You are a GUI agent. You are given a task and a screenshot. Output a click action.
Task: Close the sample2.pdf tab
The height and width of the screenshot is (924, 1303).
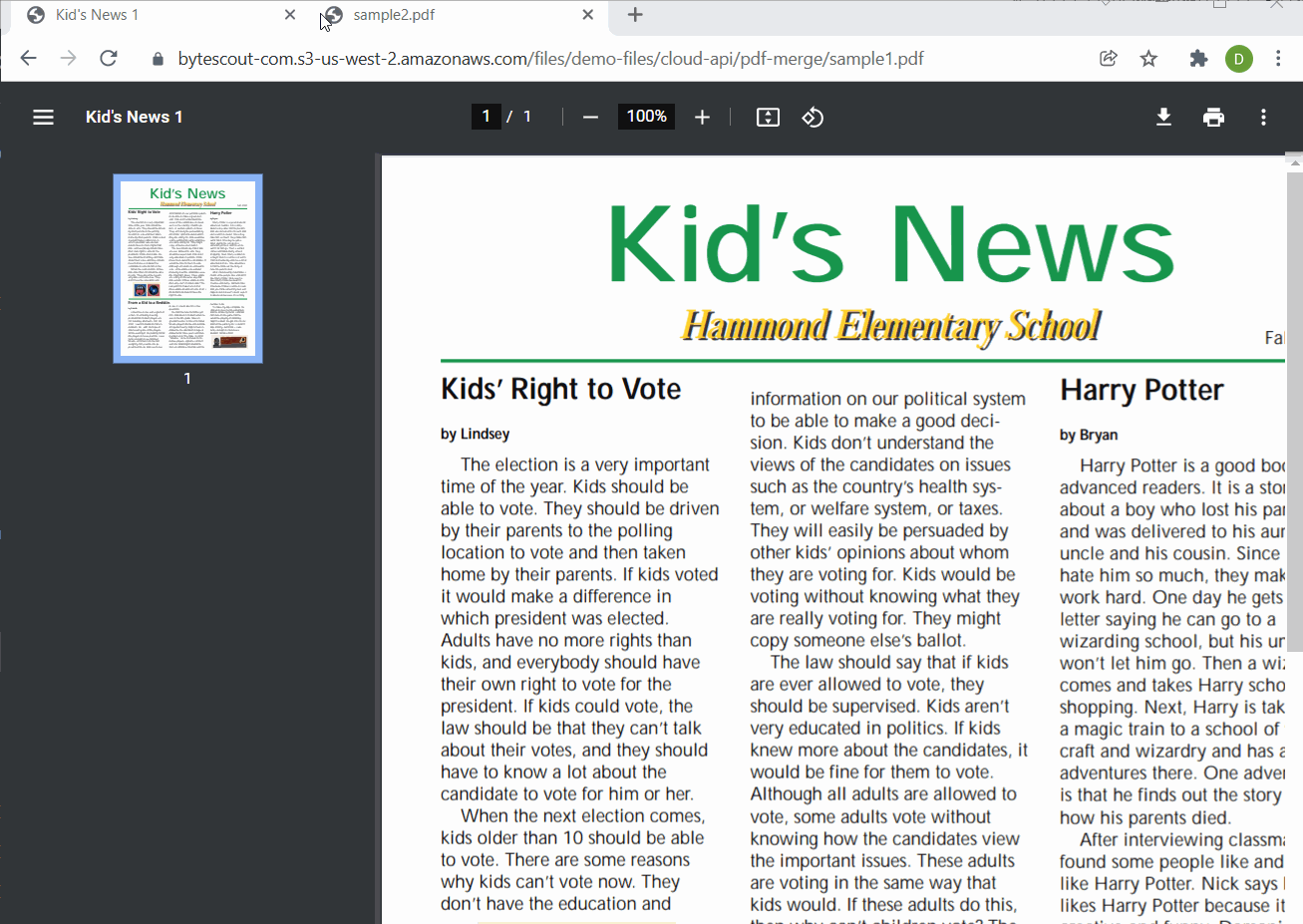(x=588, y=15)
